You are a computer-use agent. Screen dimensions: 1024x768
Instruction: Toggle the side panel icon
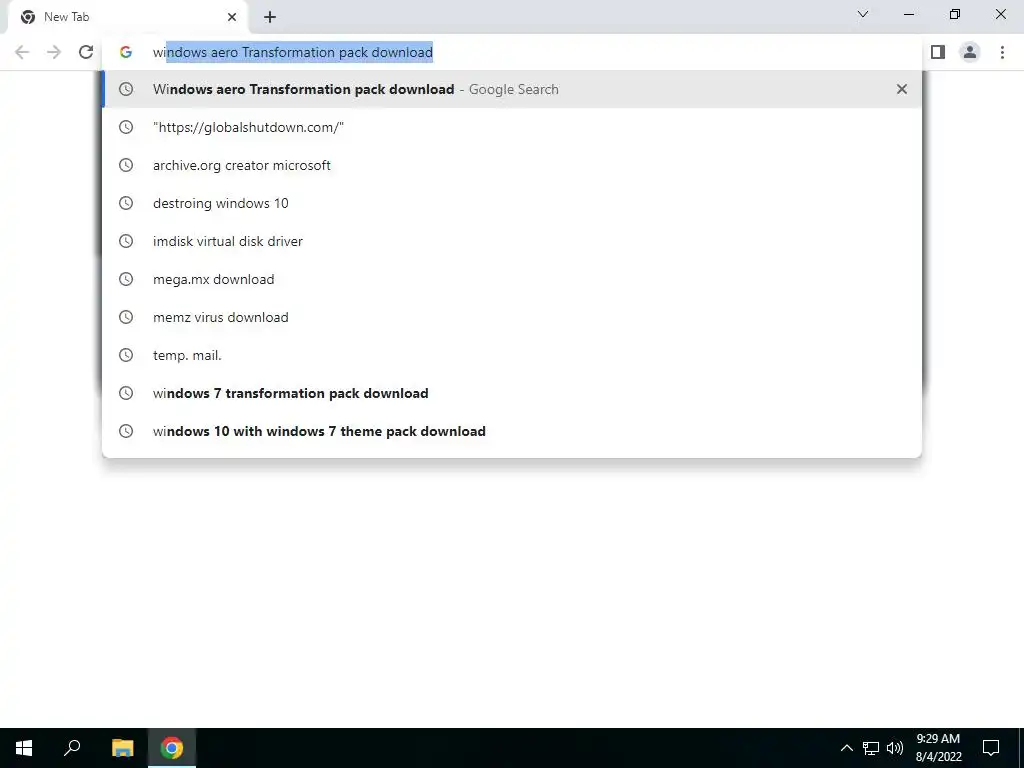(x=938, y=52)
